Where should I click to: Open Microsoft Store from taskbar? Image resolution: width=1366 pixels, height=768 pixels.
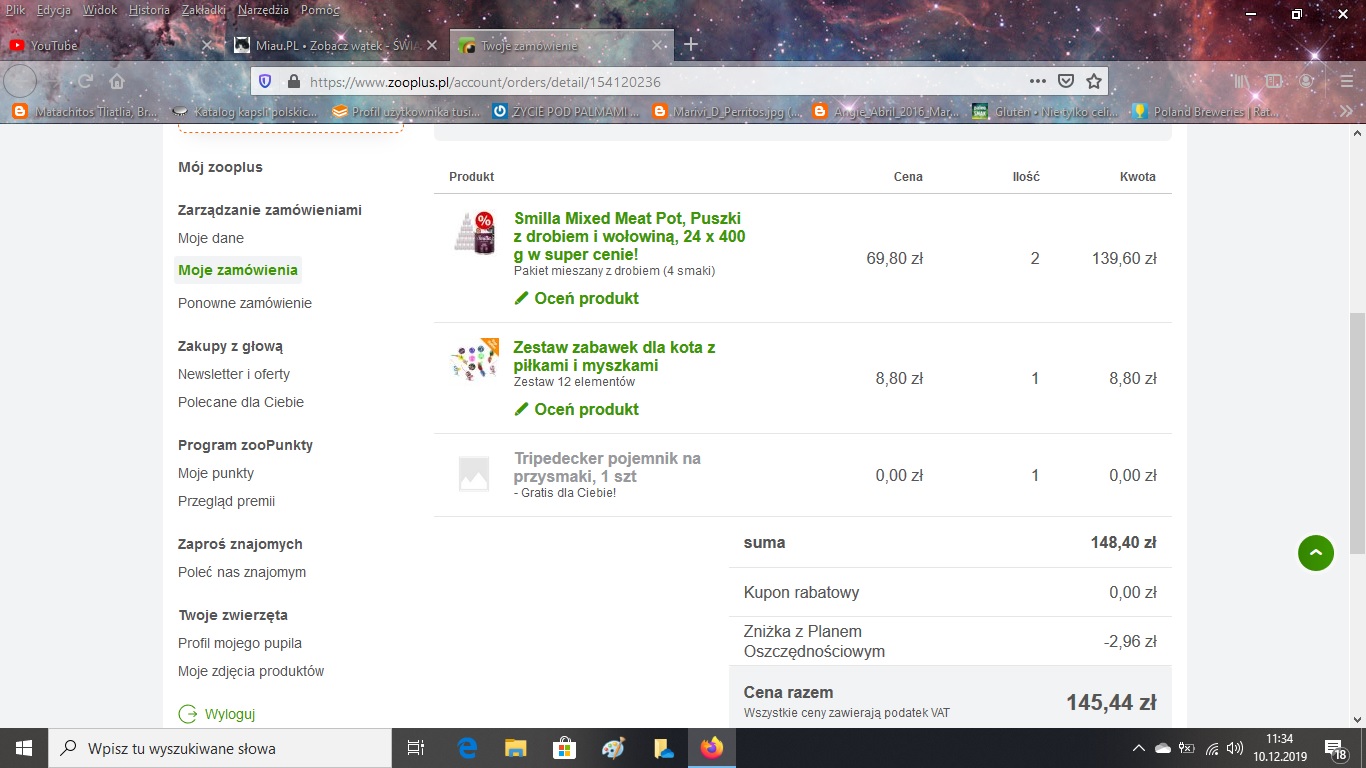565,748
